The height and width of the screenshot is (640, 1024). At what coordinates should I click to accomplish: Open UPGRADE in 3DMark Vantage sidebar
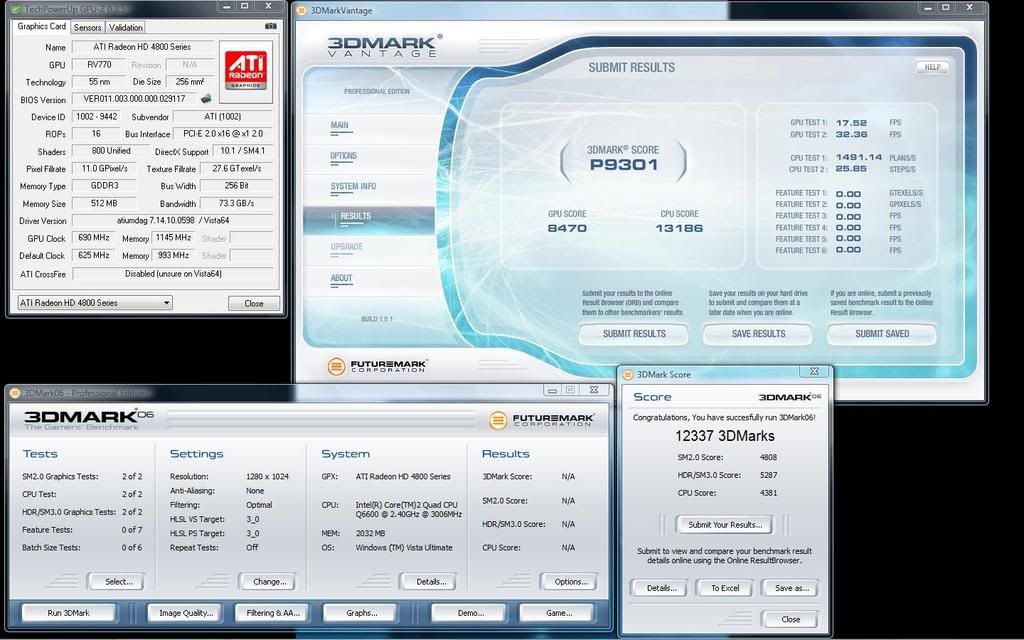click(347, 247)
